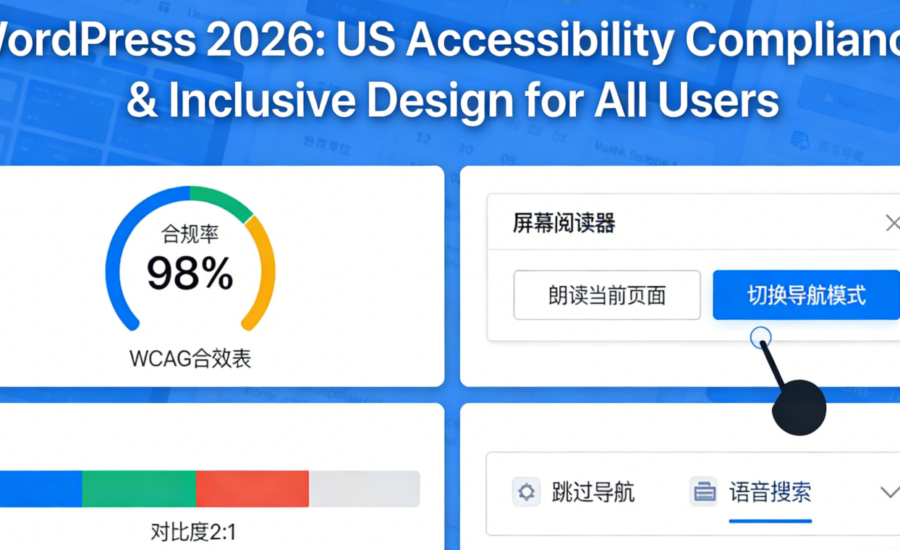Click the small circle pointer under the blue button
Viewport: 900px width, 550px height.
point(760,338)
